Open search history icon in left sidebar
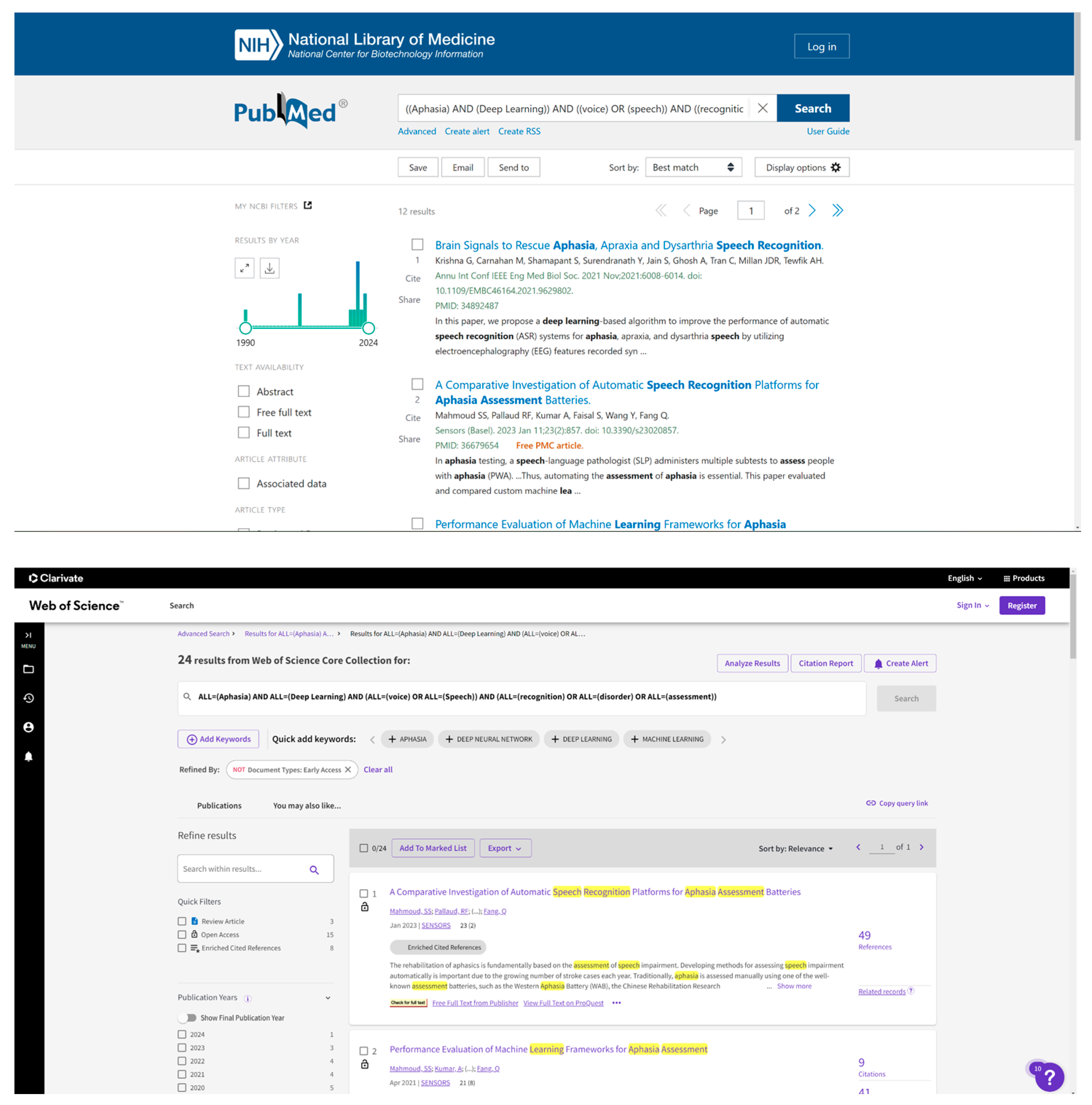This screenshot has width=1092, height=1105. pos(28,698)
